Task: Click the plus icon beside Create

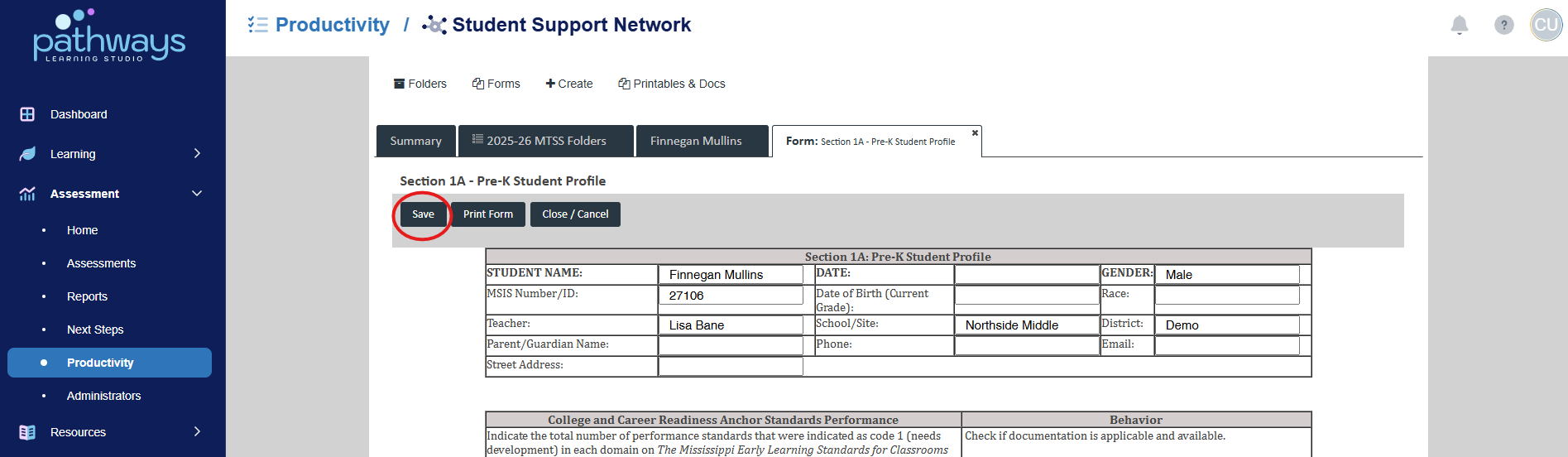Action: point(550,84)
